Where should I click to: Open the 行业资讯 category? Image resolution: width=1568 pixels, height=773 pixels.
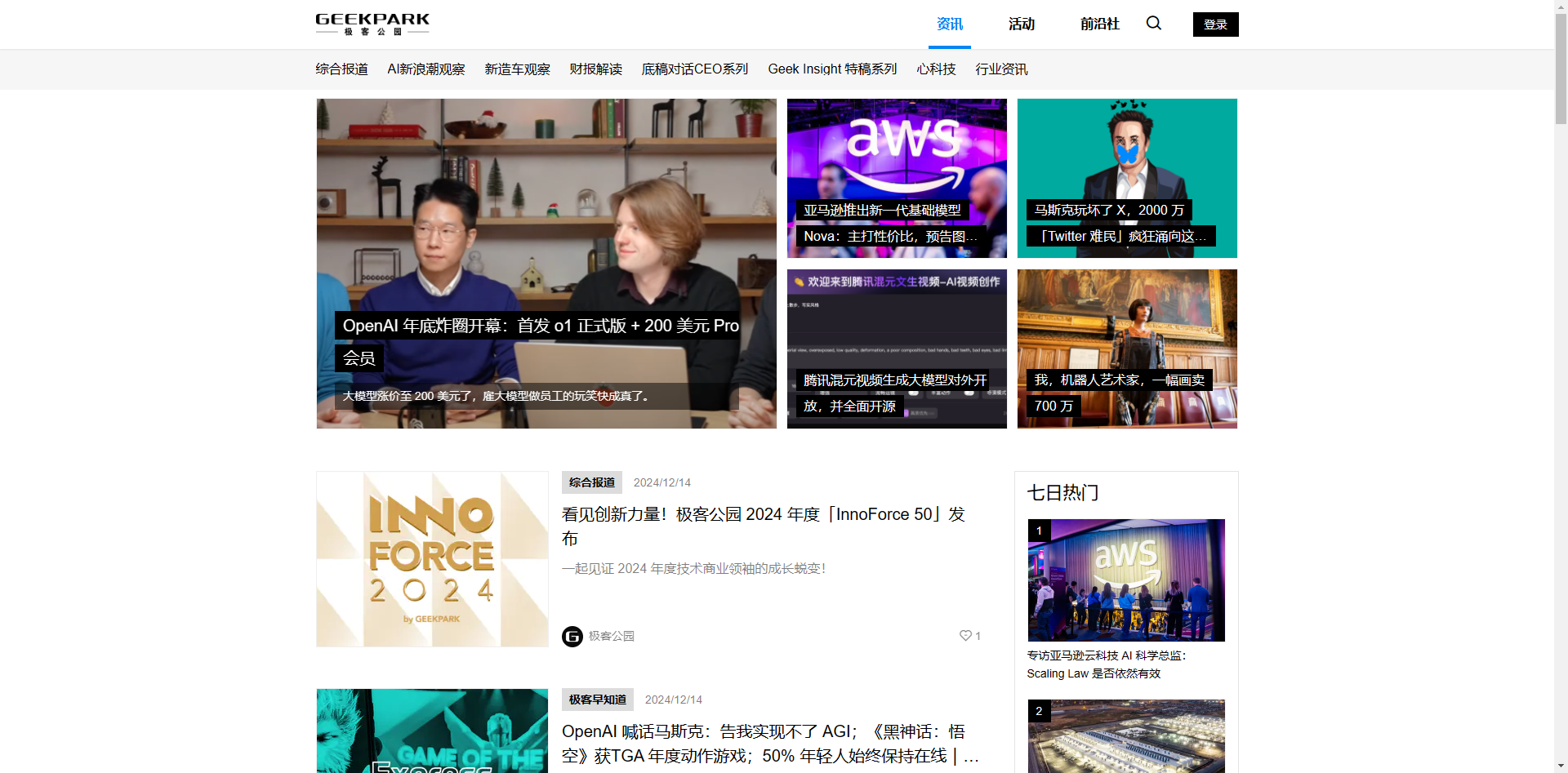pos(1001,69)
